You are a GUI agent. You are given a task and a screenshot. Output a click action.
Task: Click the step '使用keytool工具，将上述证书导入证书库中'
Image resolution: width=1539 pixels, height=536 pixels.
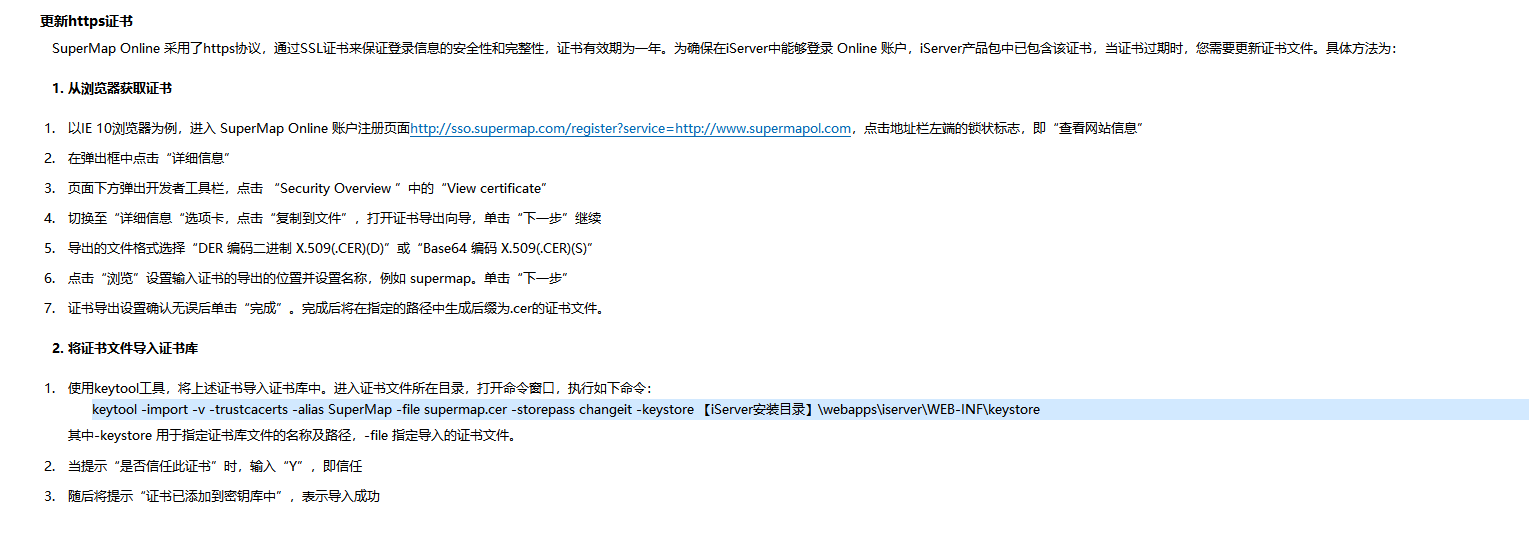point(360,388)
